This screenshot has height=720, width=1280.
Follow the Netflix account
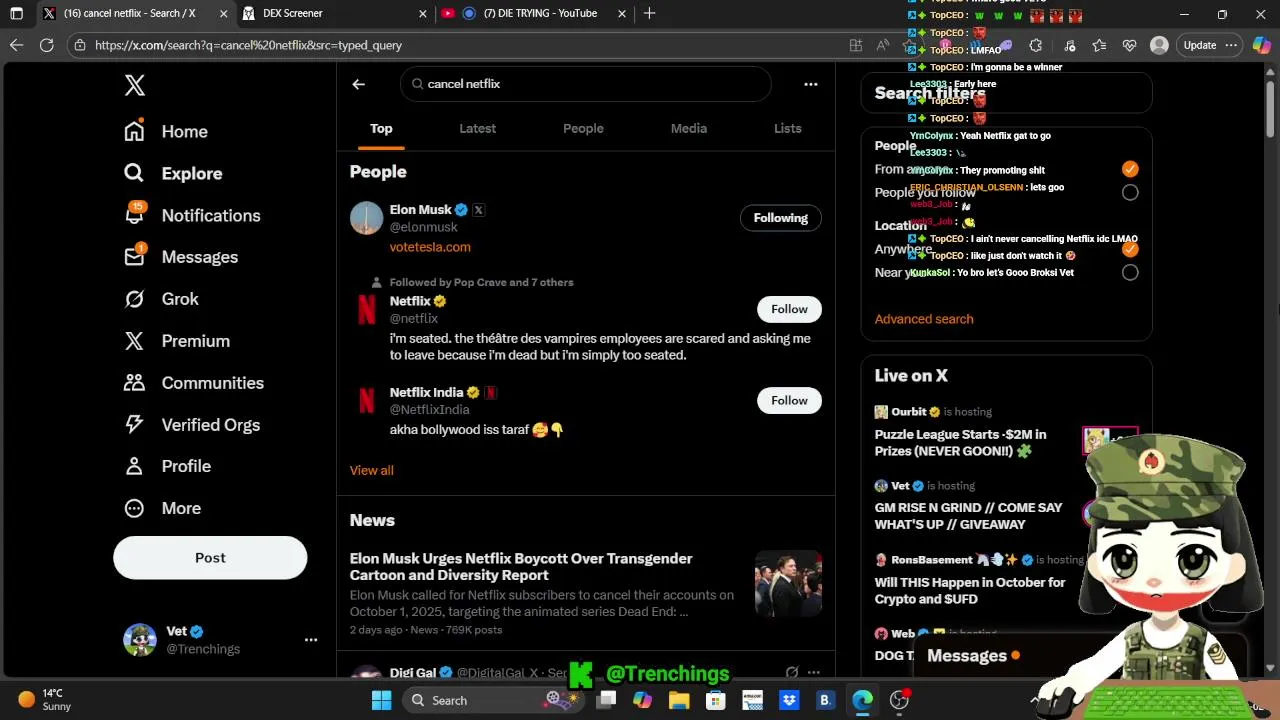click(789, 309)
